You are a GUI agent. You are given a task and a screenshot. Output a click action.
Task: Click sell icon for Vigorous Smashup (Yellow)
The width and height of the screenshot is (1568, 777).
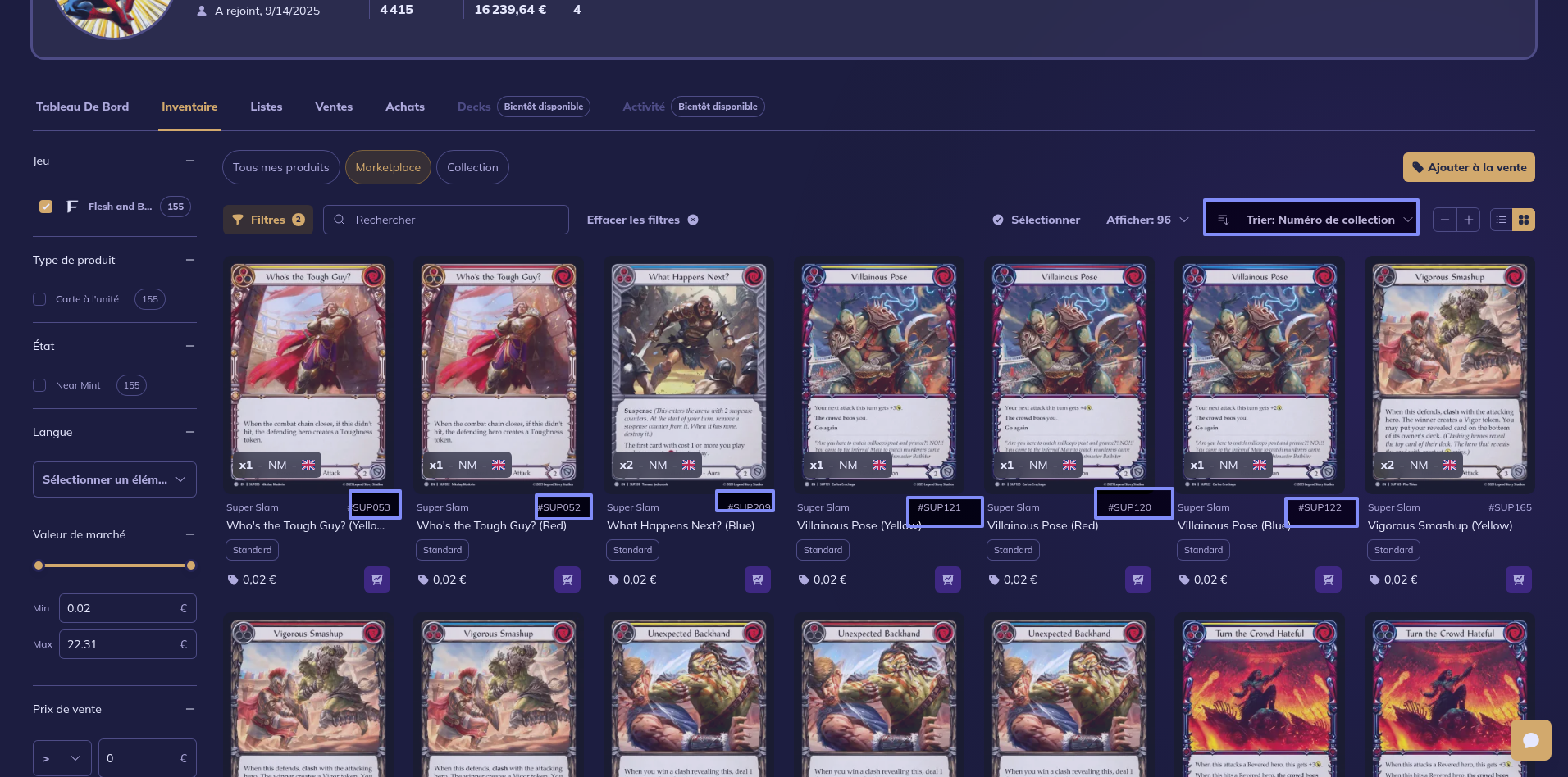(x=1518, y=579)
